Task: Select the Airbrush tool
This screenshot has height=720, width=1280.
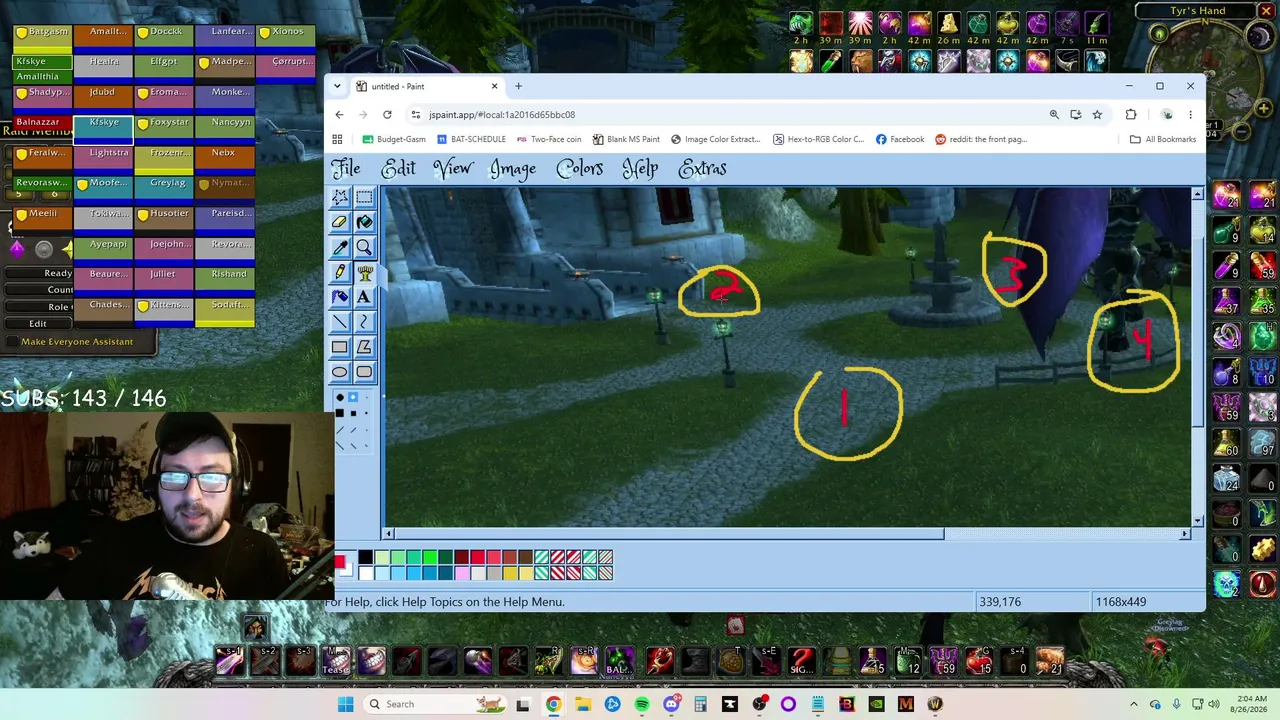Action: click(x=340, y=297)
